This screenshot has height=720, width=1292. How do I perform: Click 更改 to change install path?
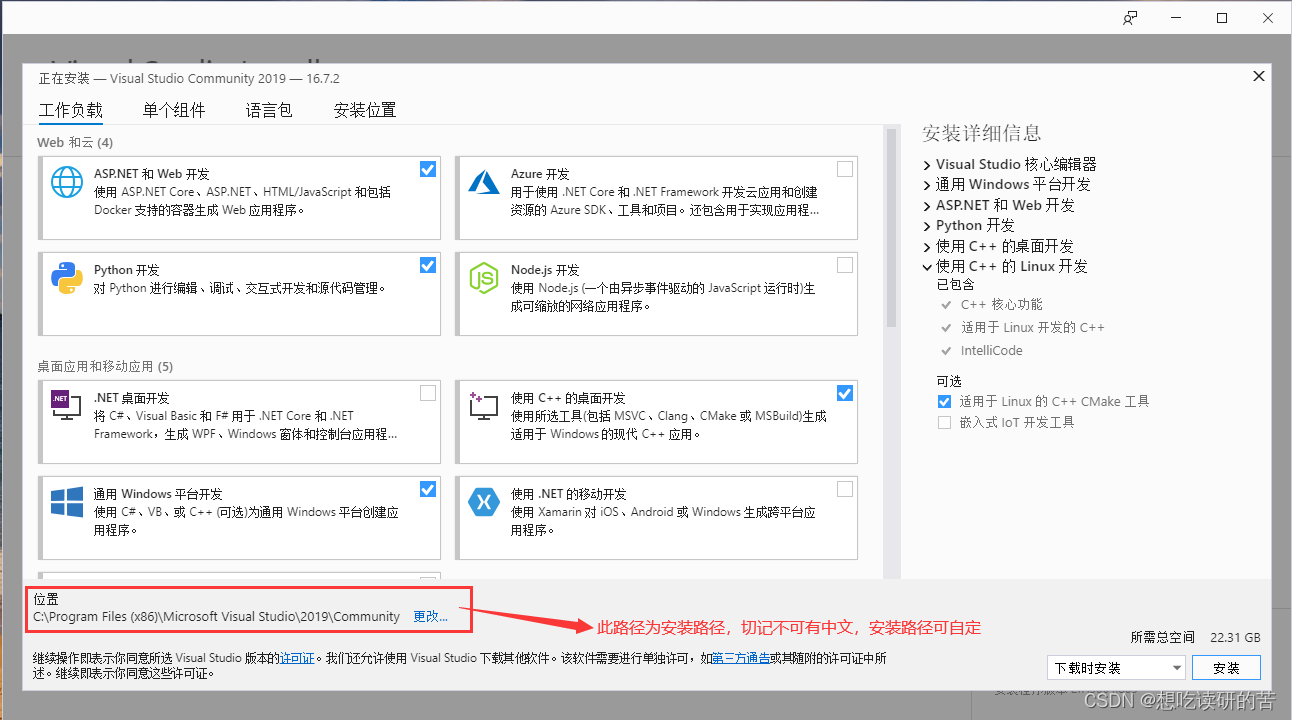[x=430, y=616]
